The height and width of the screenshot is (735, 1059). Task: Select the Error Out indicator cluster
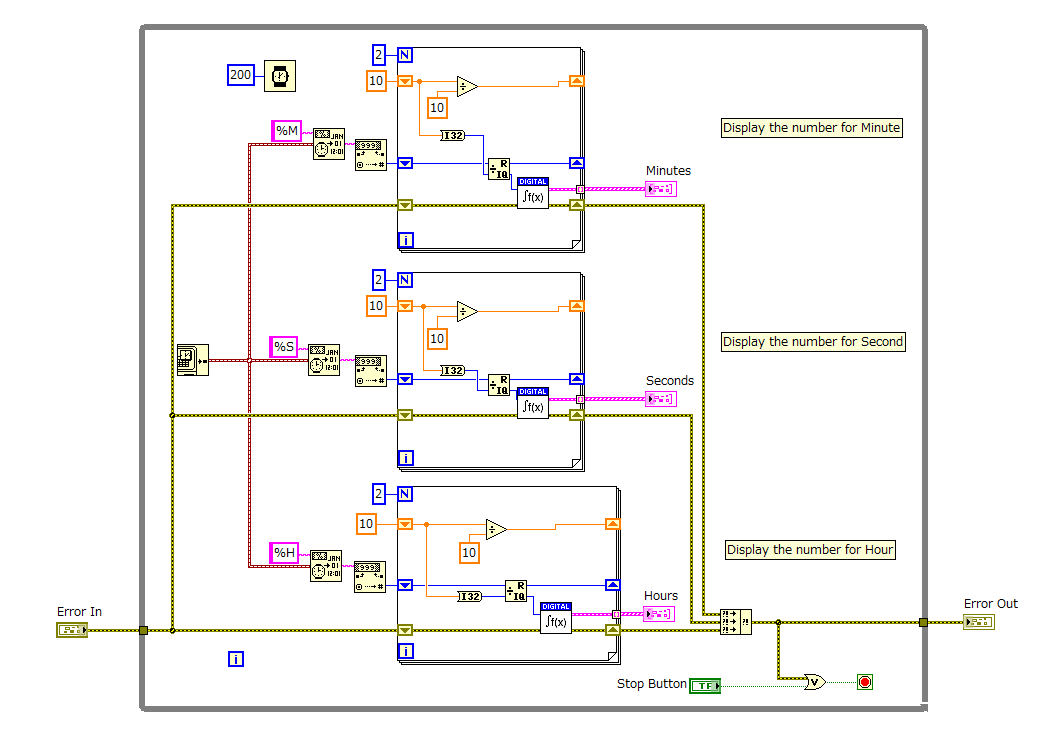pyautogui.click(x=978, y=620)
